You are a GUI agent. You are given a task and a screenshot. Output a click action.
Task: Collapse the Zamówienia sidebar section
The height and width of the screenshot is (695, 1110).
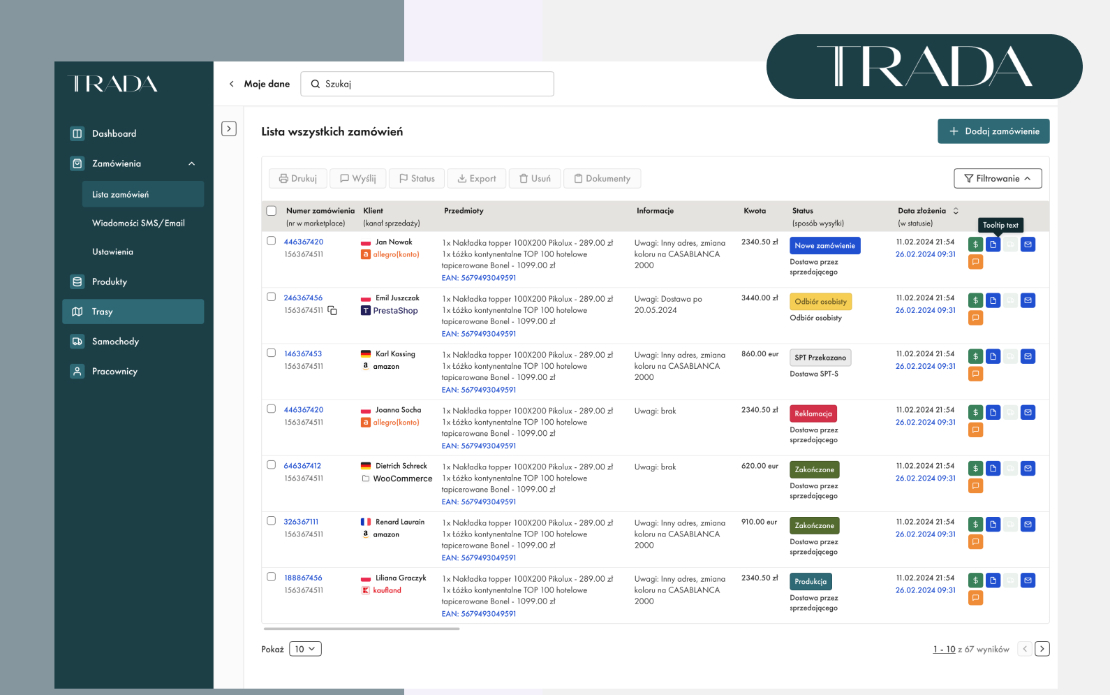[191, 163]
